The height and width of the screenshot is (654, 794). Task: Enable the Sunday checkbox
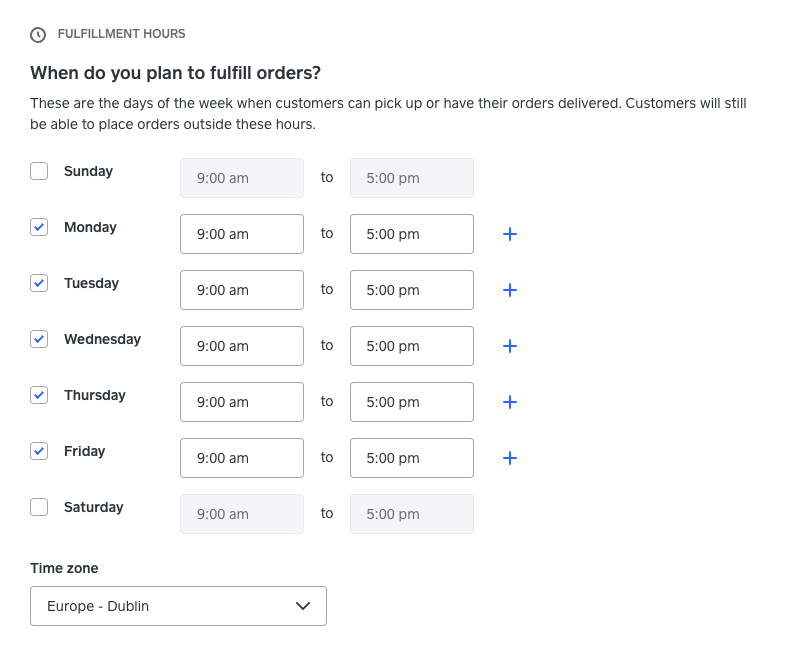[39, 171]
